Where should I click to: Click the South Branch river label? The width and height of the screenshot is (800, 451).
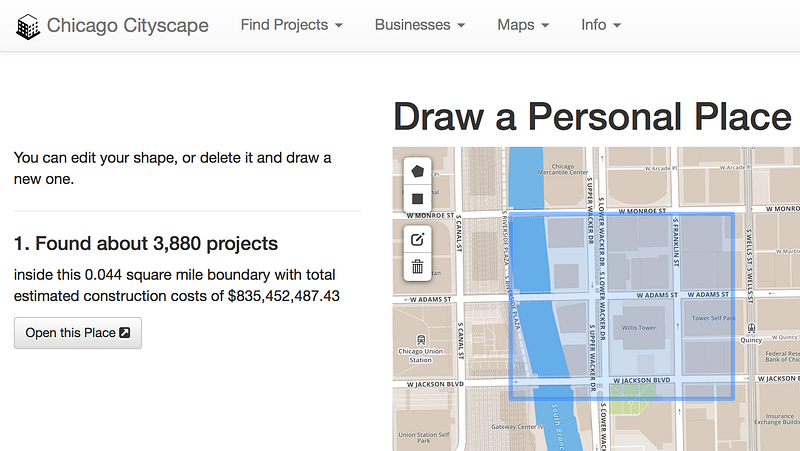(x=558, y=427)
